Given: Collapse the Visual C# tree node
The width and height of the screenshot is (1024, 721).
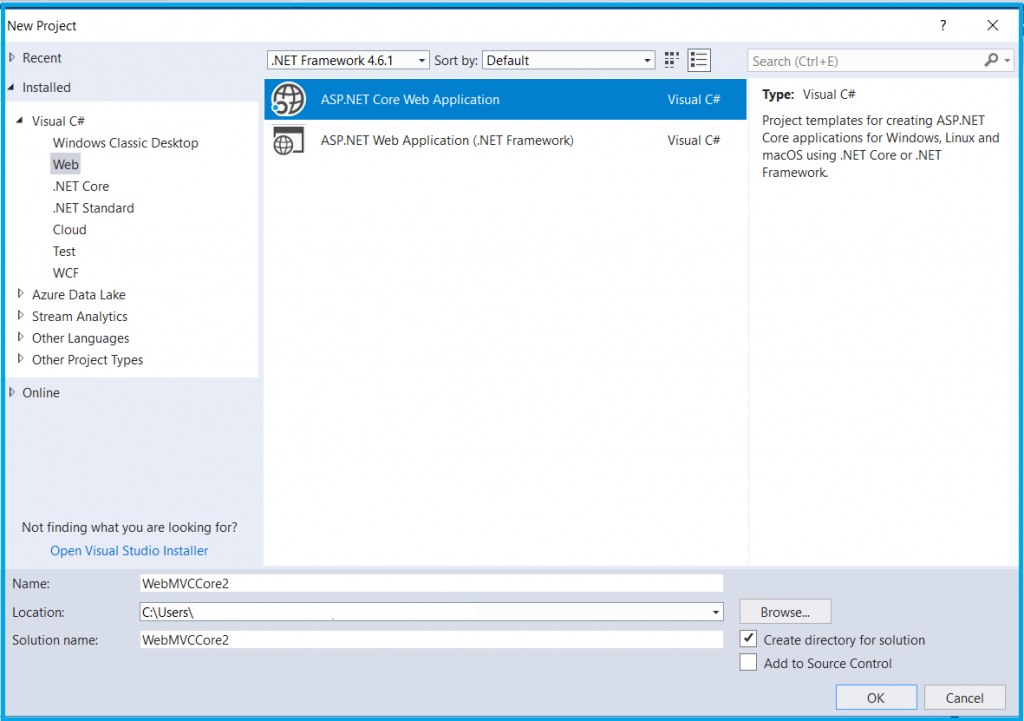Looking at the screenshot, I should [x=19, y=121].
